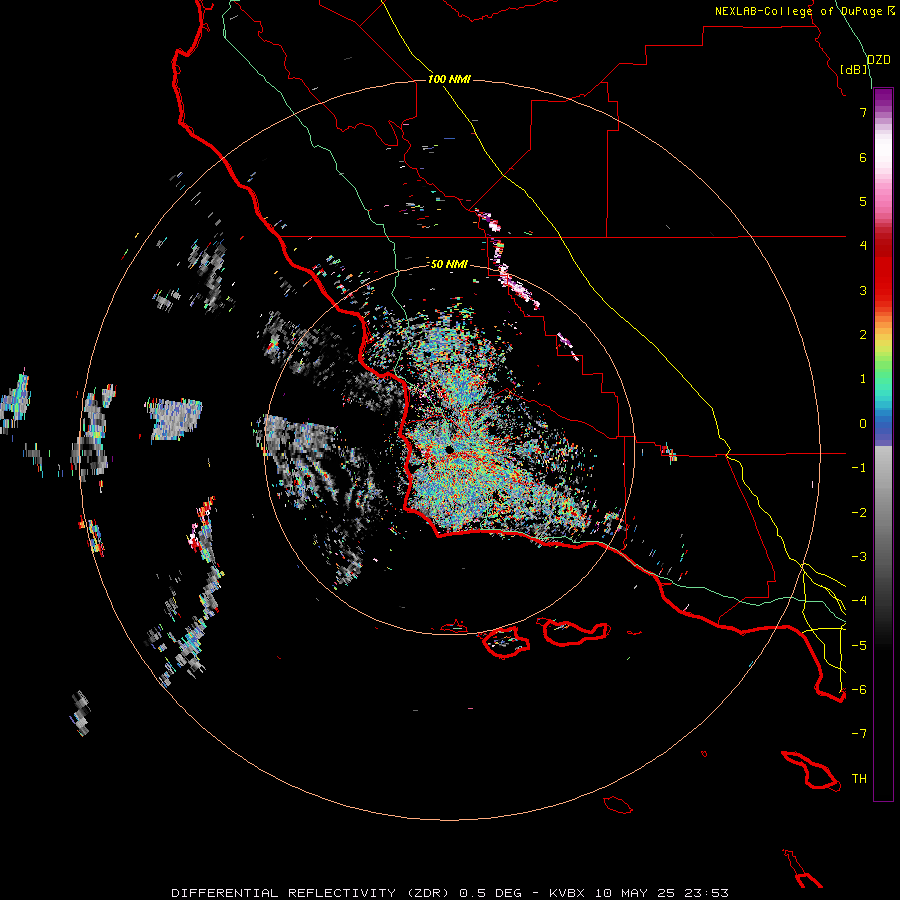Screen dimensions: 900x900
Task: Click the KVBX radar station identifier
Action: (x=567, y=893)
